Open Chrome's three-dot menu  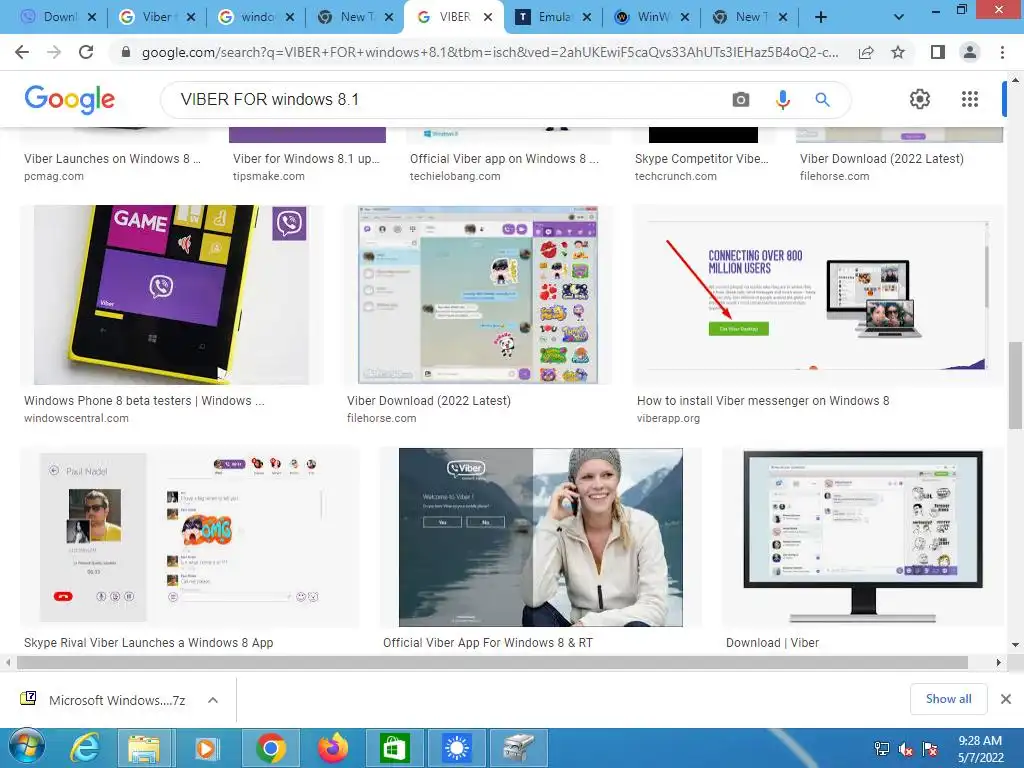1002,52
